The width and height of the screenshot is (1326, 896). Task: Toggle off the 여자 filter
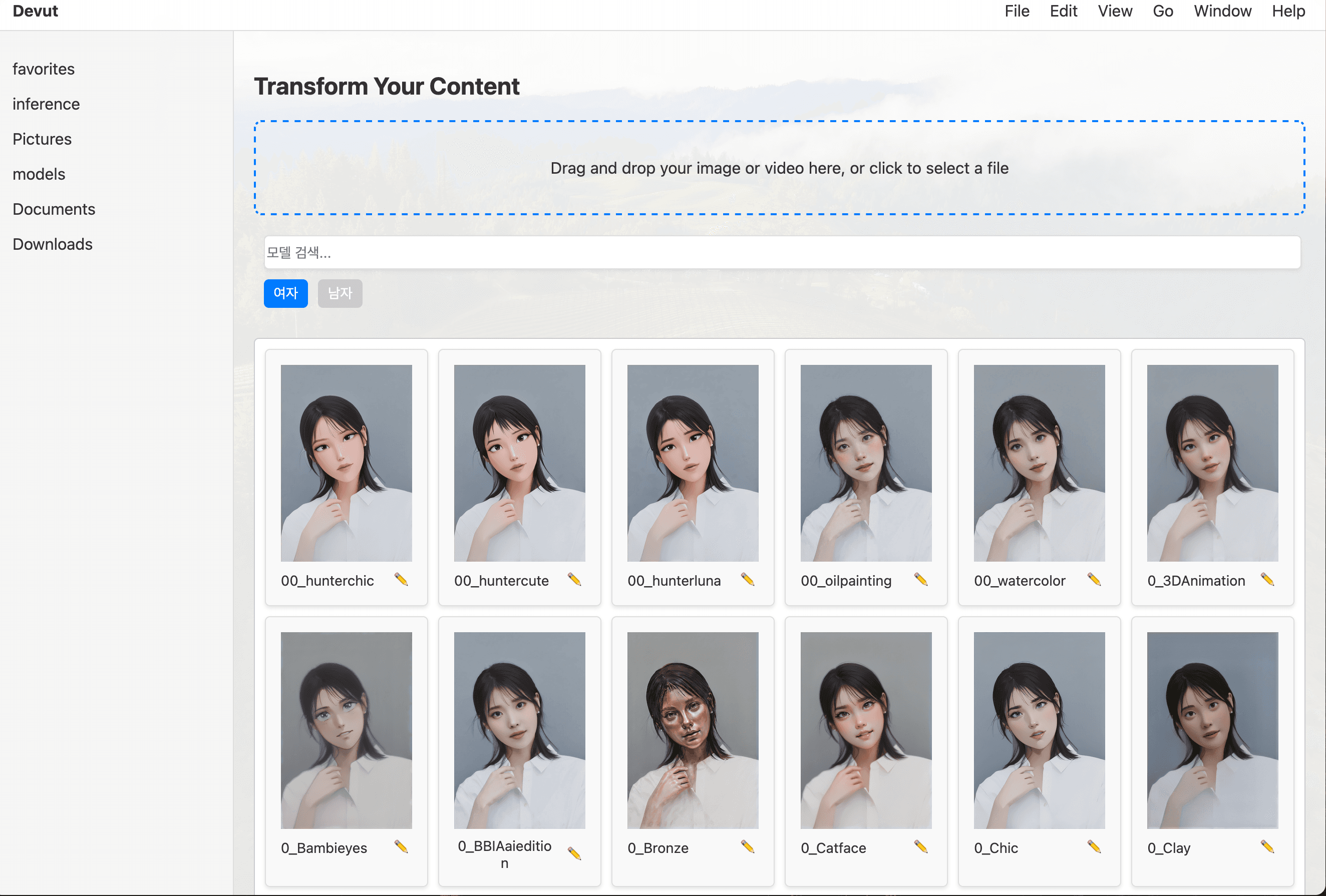tap(285, 293)
